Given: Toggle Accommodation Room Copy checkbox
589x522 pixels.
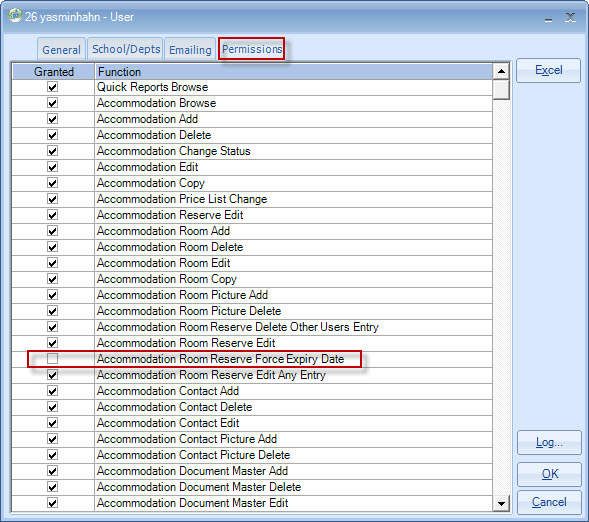Looking at the screenshot, I should [x=53, y=279].
